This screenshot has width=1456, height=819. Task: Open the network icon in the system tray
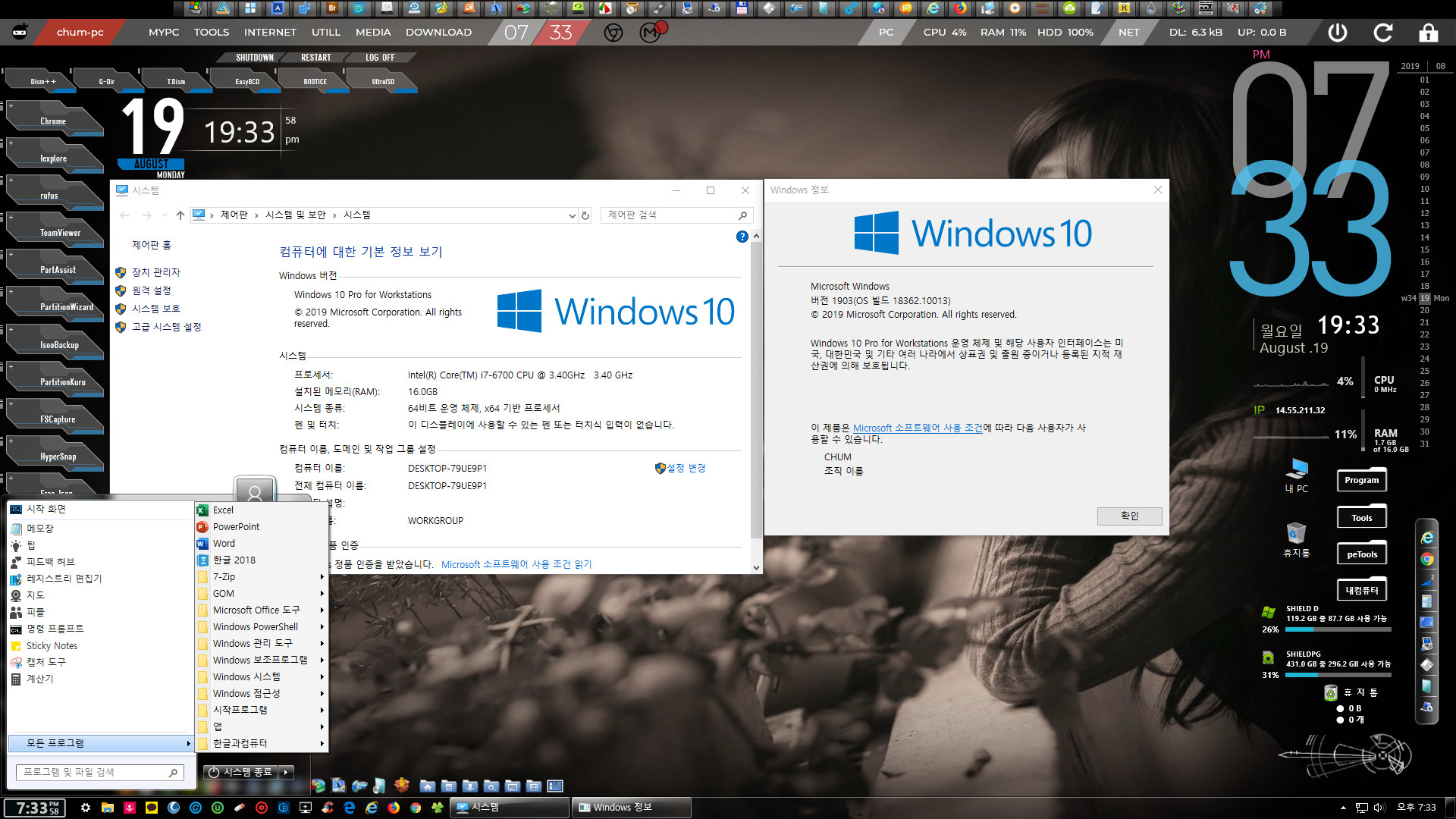pos(1362,808)
